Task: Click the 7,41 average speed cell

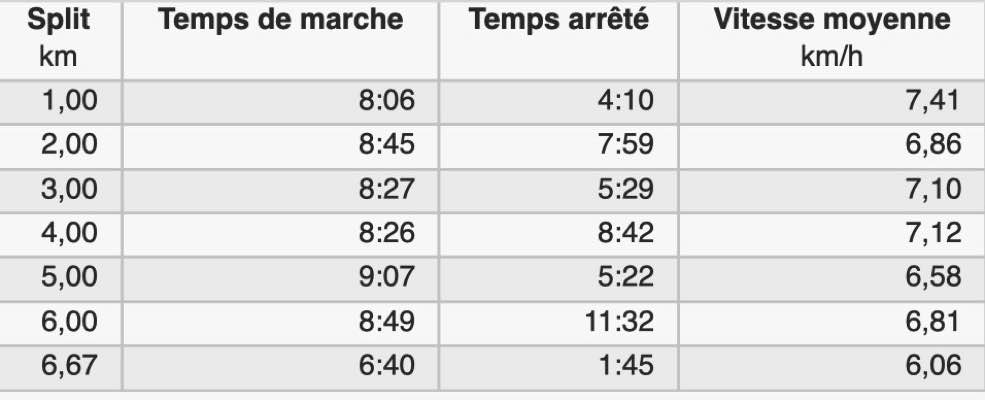Action: tap(832, 102)
